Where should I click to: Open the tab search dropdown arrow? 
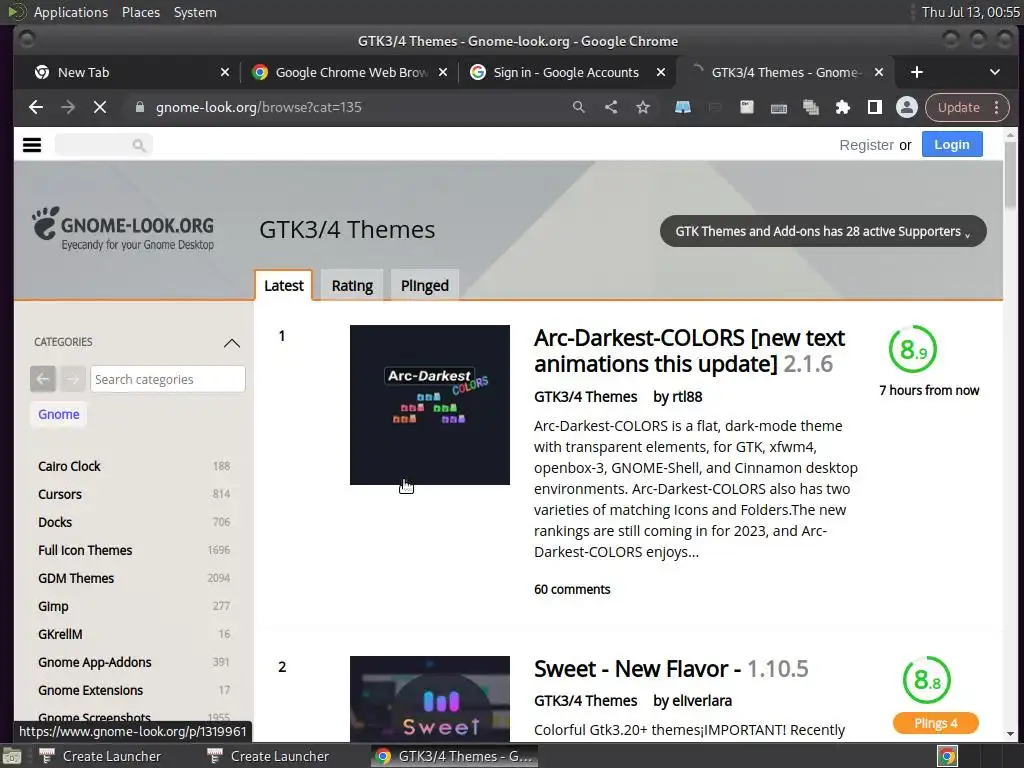coord(995,72)
